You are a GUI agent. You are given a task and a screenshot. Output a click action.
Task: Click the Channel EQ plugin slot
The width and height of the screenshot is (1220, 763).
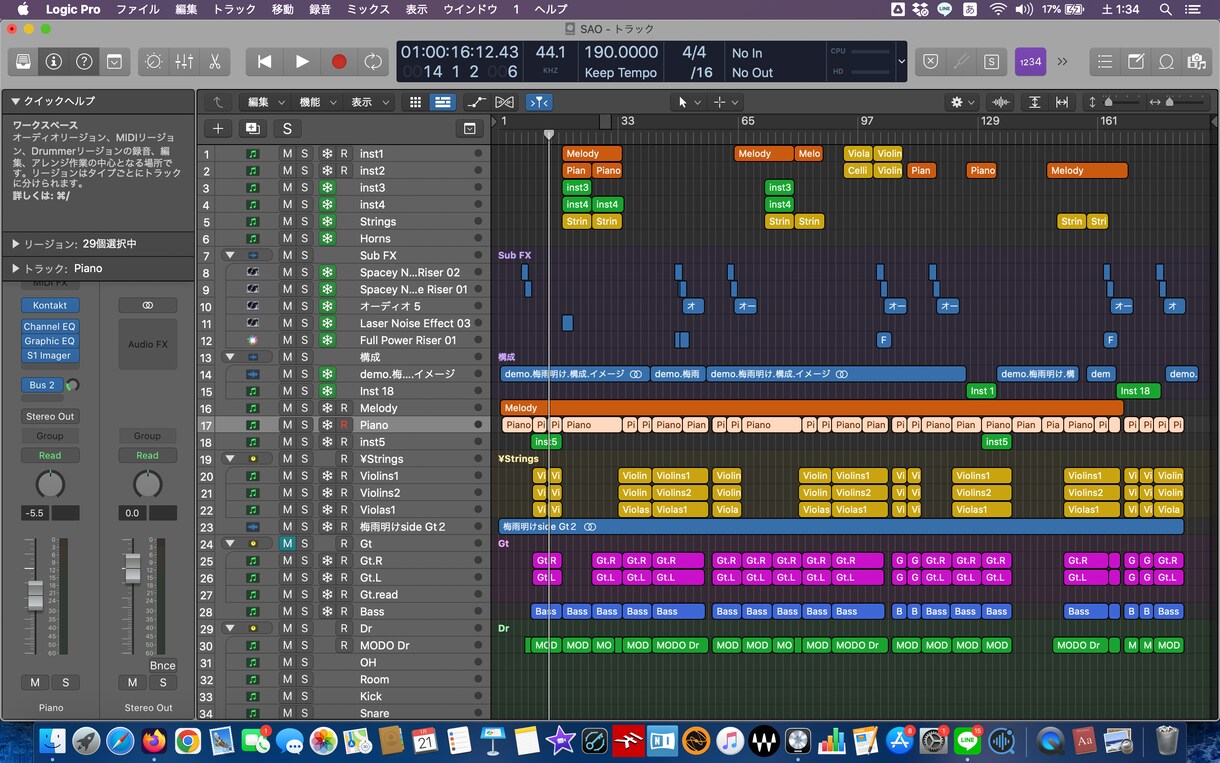point(50,327)
